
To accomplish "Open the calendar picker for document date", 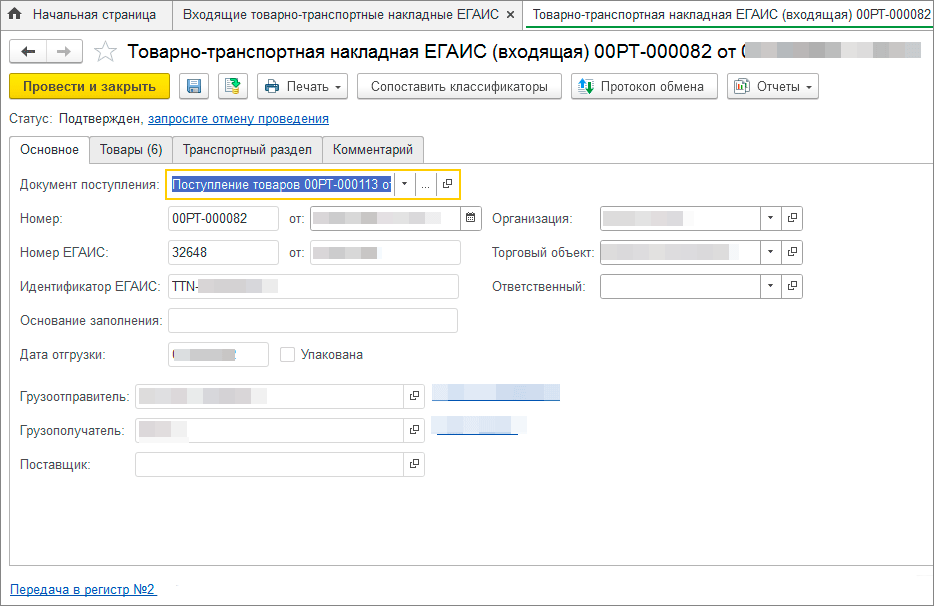I will 471,218.
